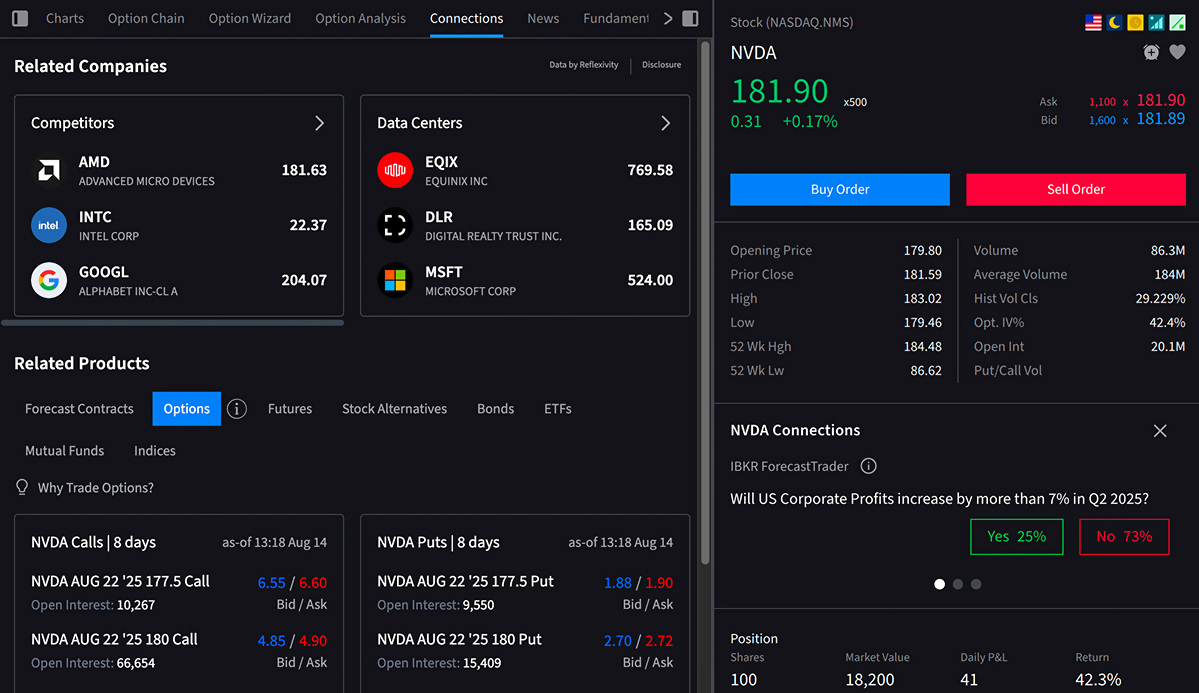Click the moon after-hours icon

[x=1113, y=22]
